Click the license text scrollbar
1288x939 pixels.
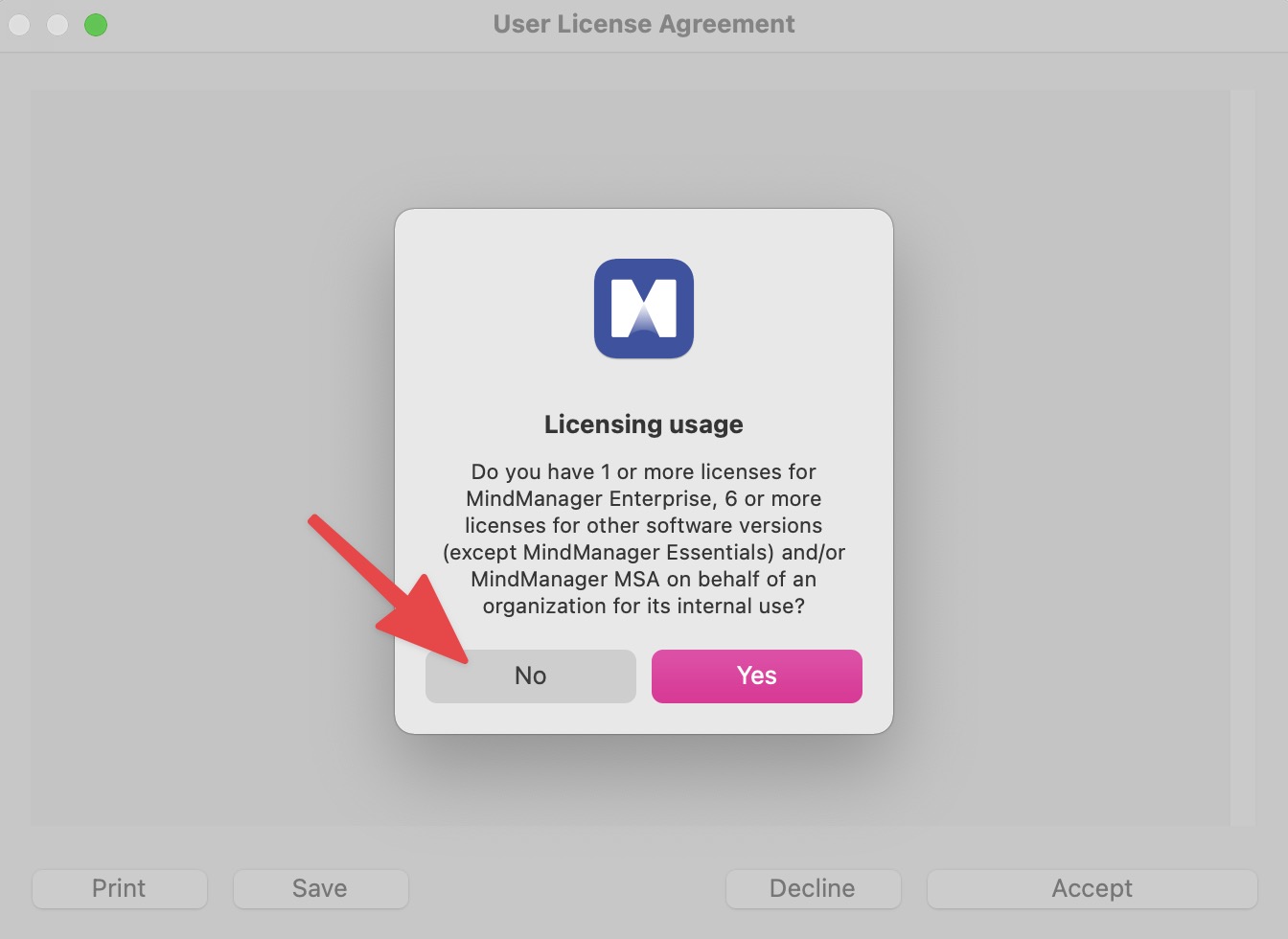(1243, 458)
